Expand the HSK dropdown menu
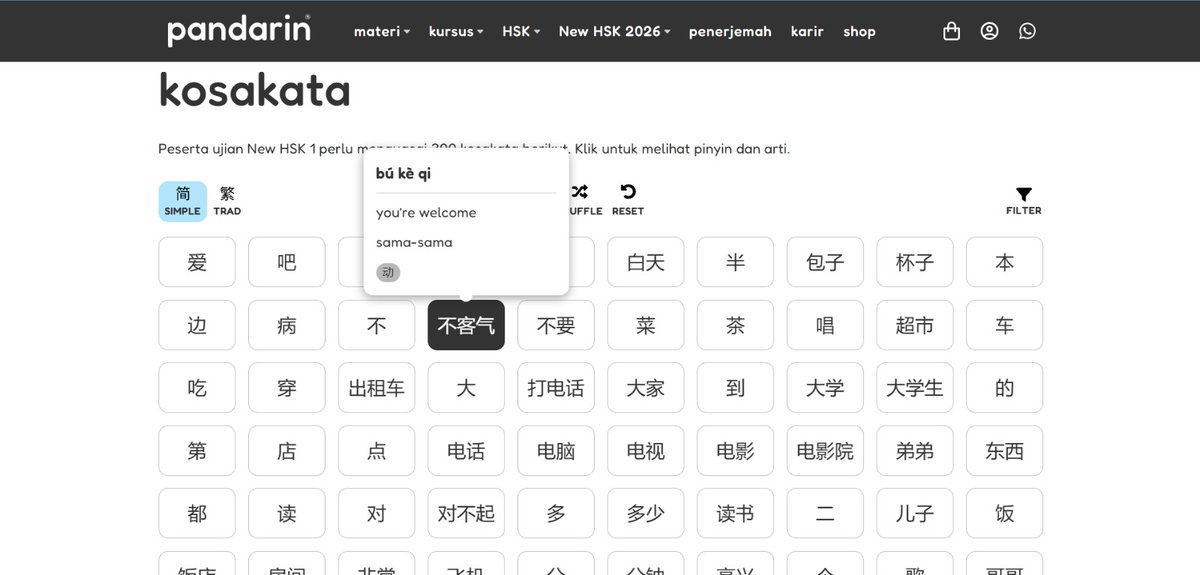This screenshot has height=575, width=1200. pos(521,31)
